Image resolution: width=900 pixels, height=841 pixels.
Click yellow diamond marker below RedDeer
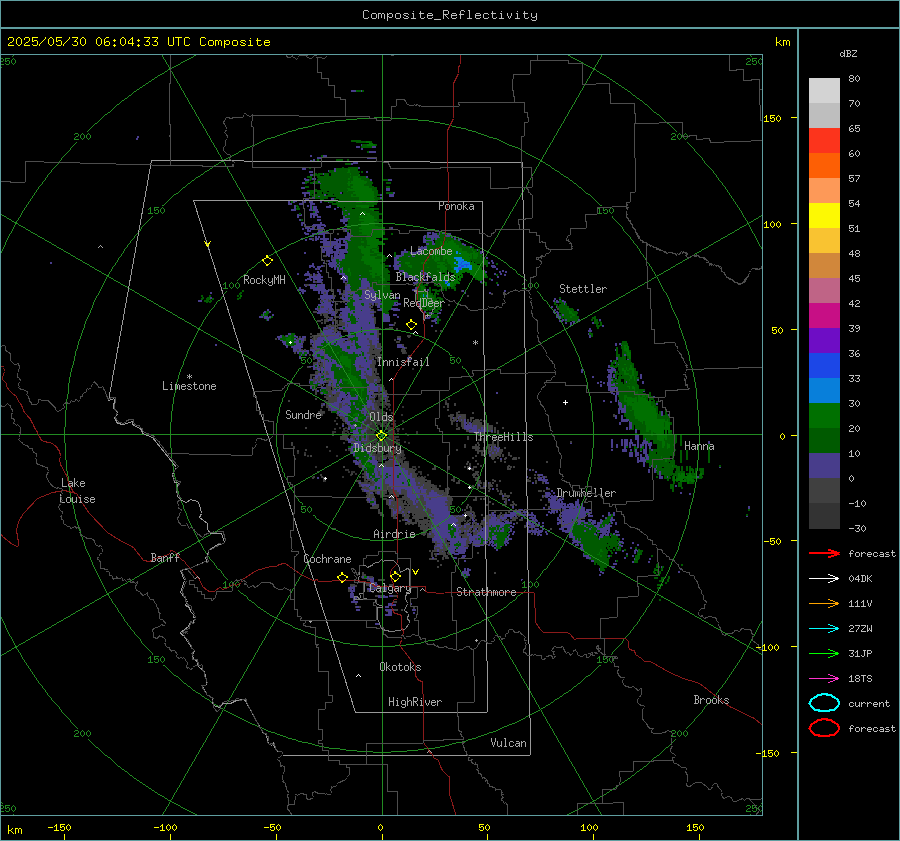[411, 325]
